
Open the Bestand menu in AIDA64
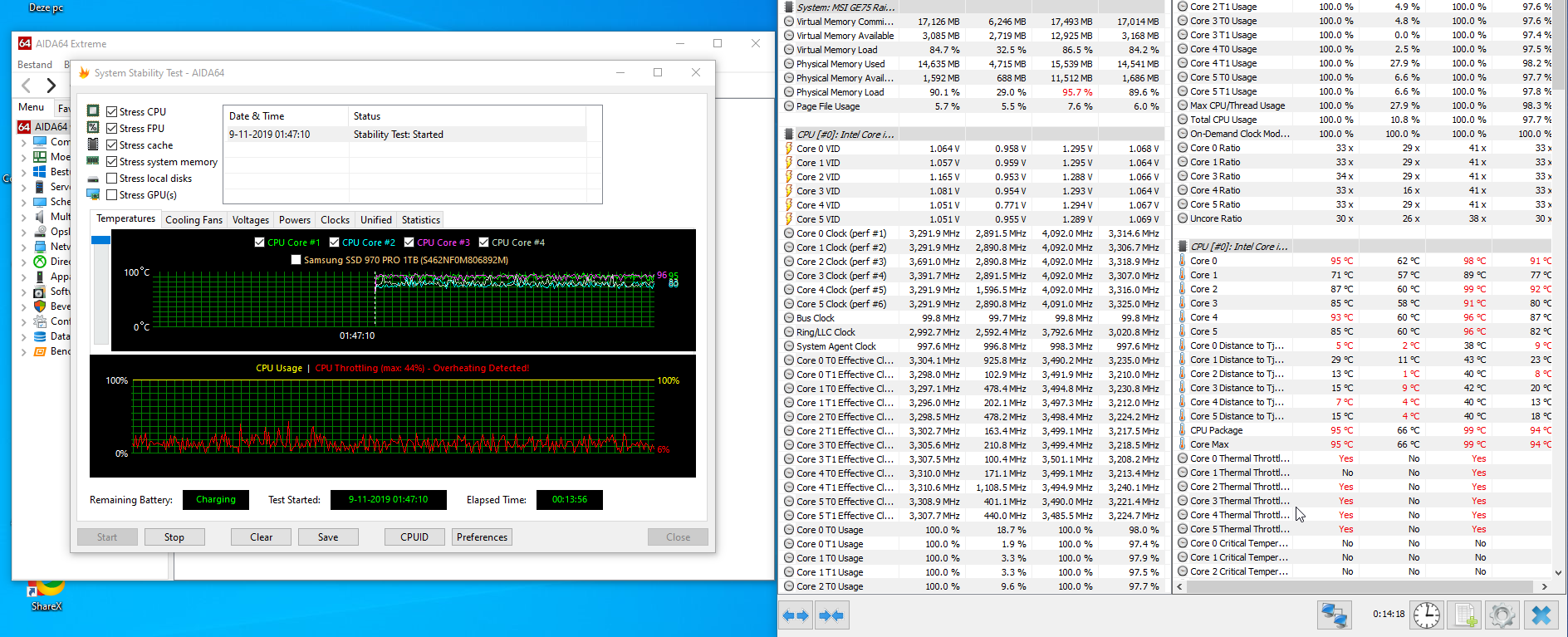click(35, 65)
